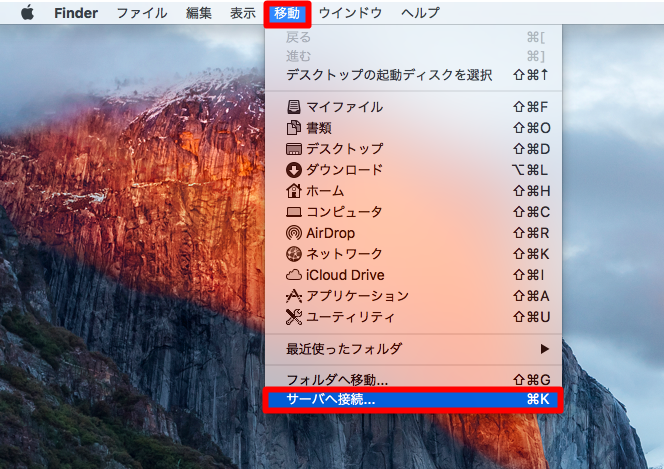Viewport: 664px width, 469px height.
Task: Close the open 移動 menu
Action: click(287, 13)
